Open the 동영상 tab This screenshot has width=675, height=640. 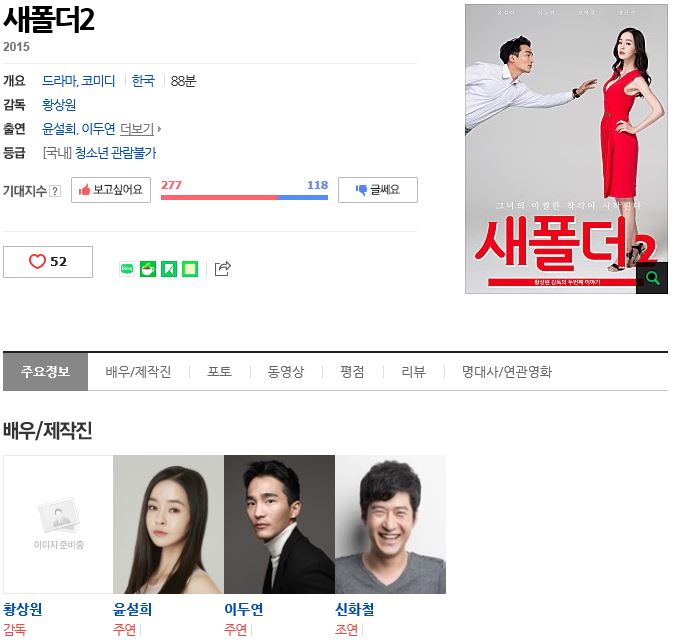pyautogui.click(x=286, y=372)
